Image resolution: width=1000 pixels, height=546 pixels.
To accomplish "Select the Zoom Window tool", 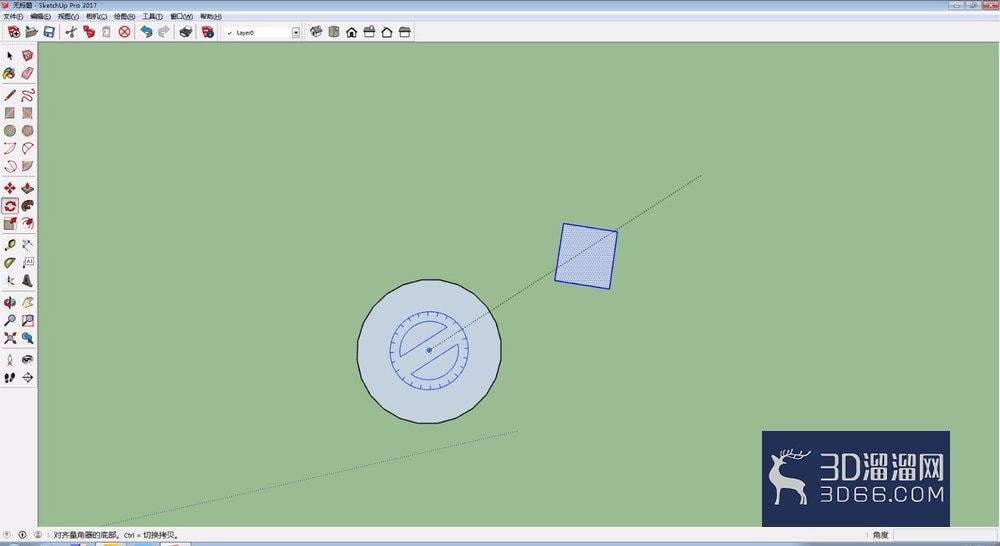I will 27,320.
